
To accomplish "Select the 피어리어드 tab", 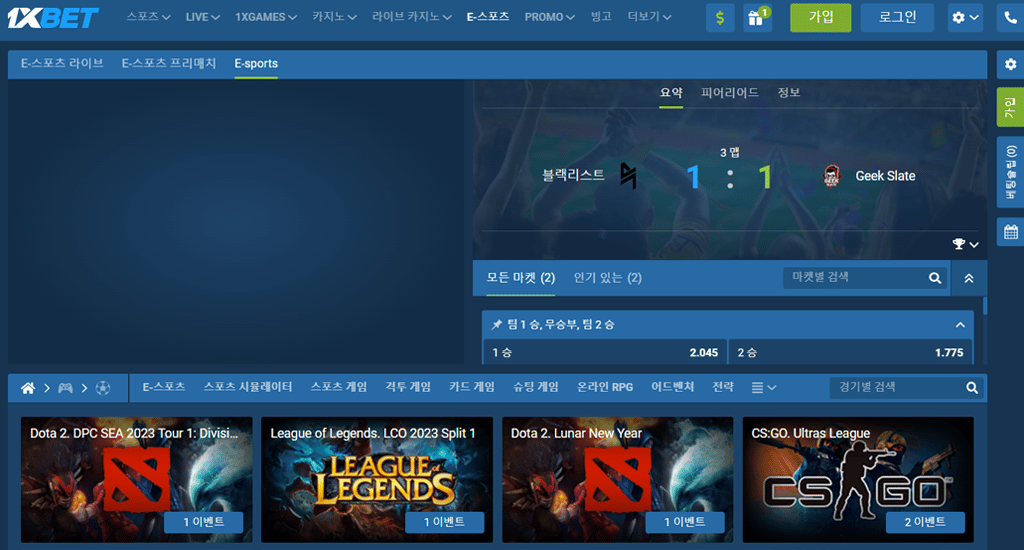I will [x=729, y=93].
